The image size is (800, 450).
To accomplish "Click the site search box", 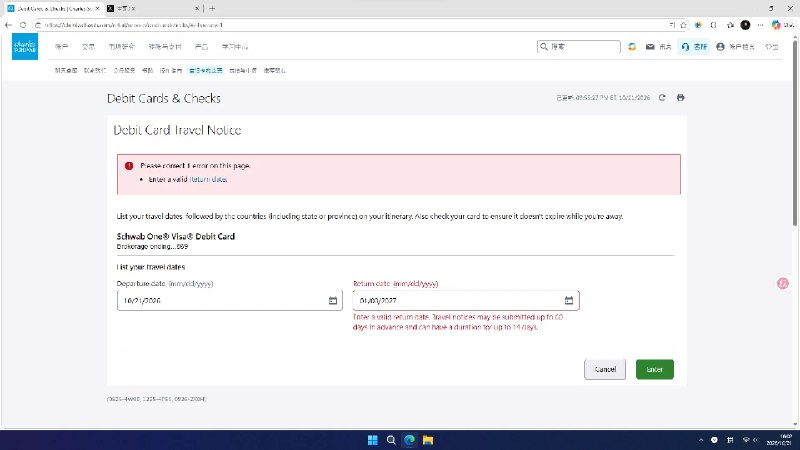I will pyautogui.click(x=579, y=46).
